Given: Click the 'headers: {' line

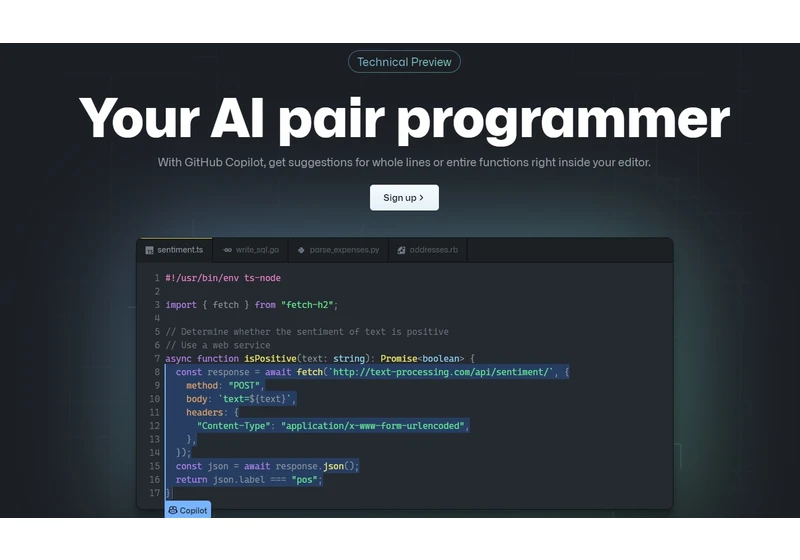Looking at the screenshot, I should tap(212, 413).
